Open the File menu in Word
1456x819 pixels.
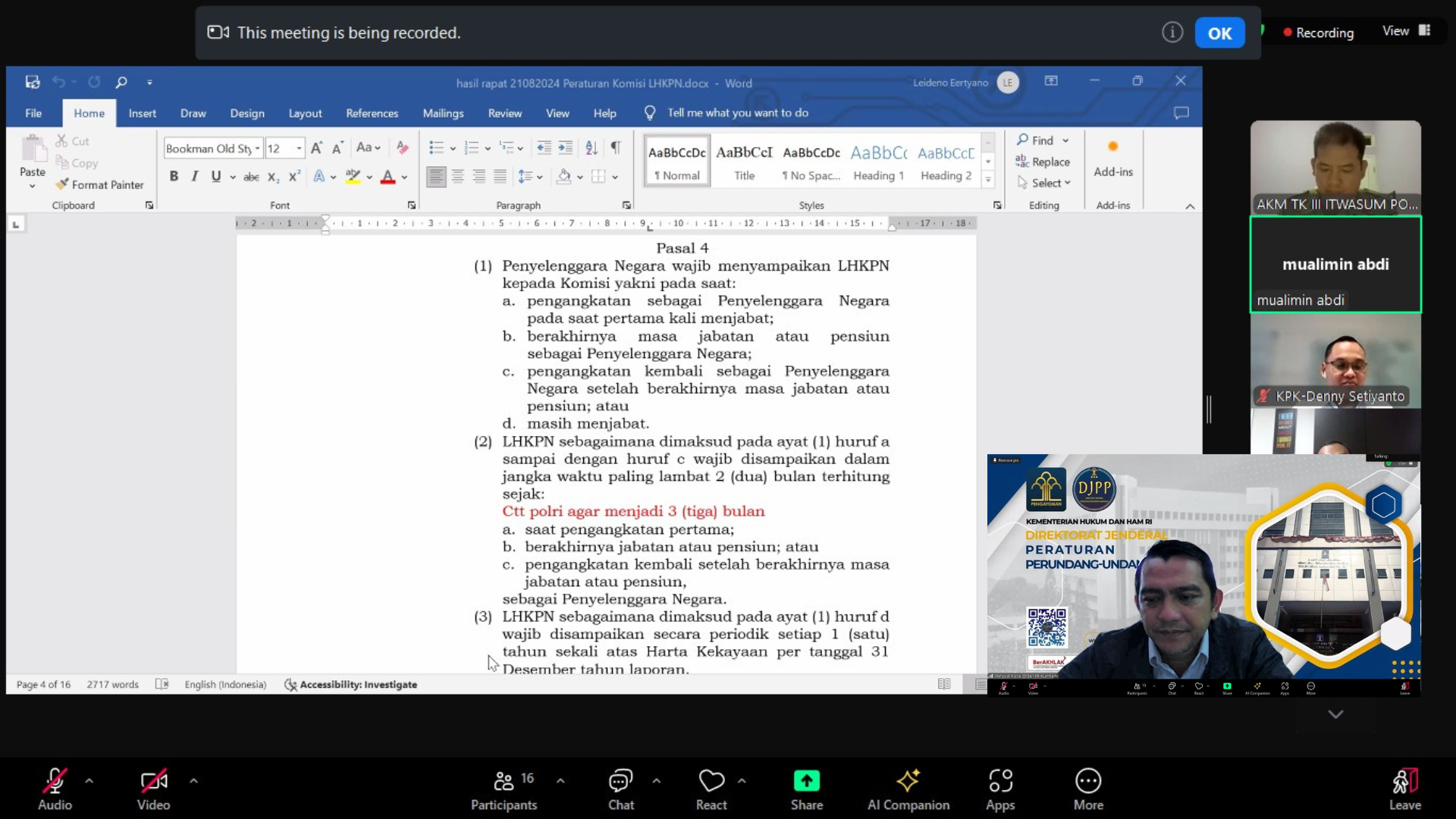33,113
